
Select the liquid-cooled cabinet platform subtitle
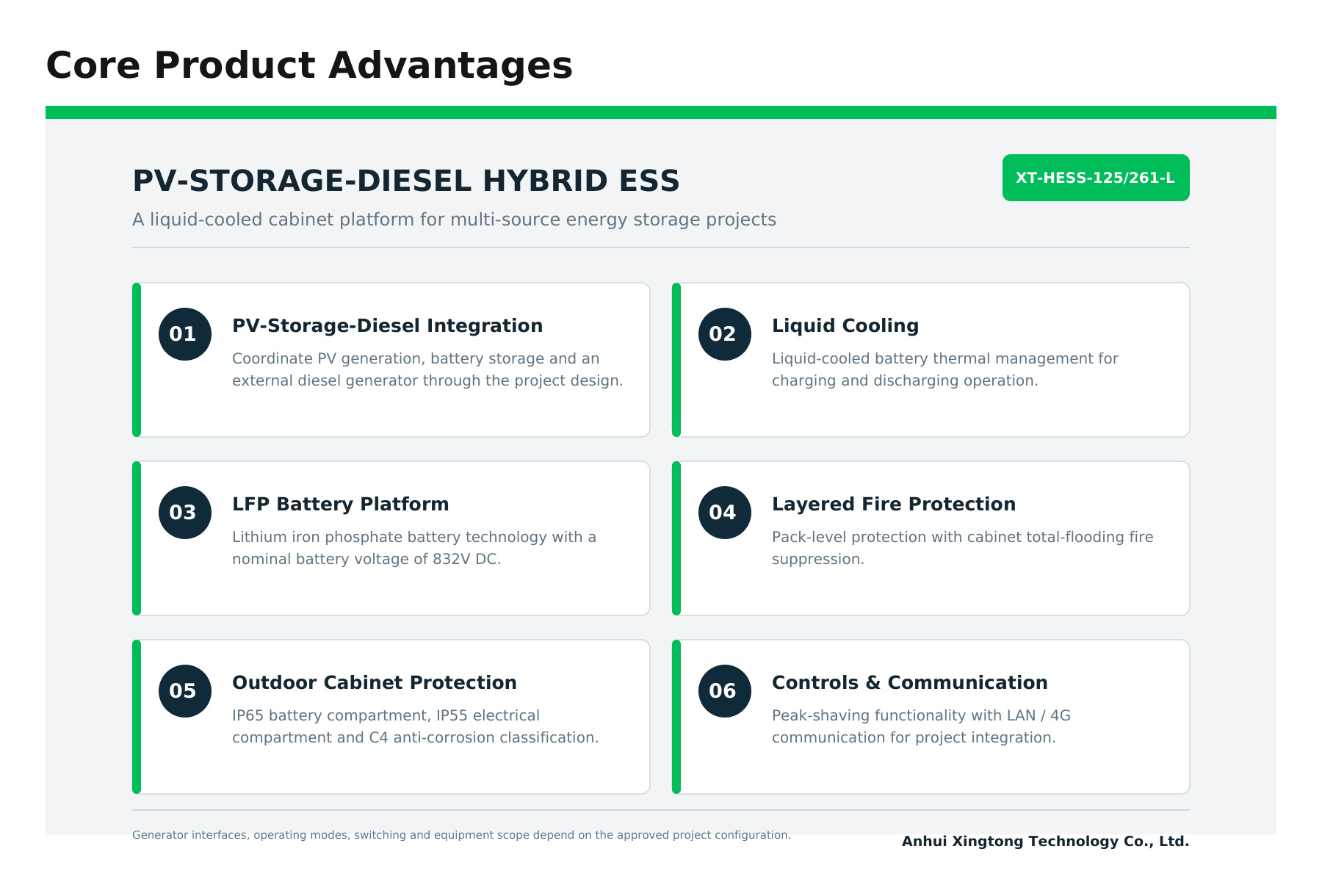tap(454, 220)
